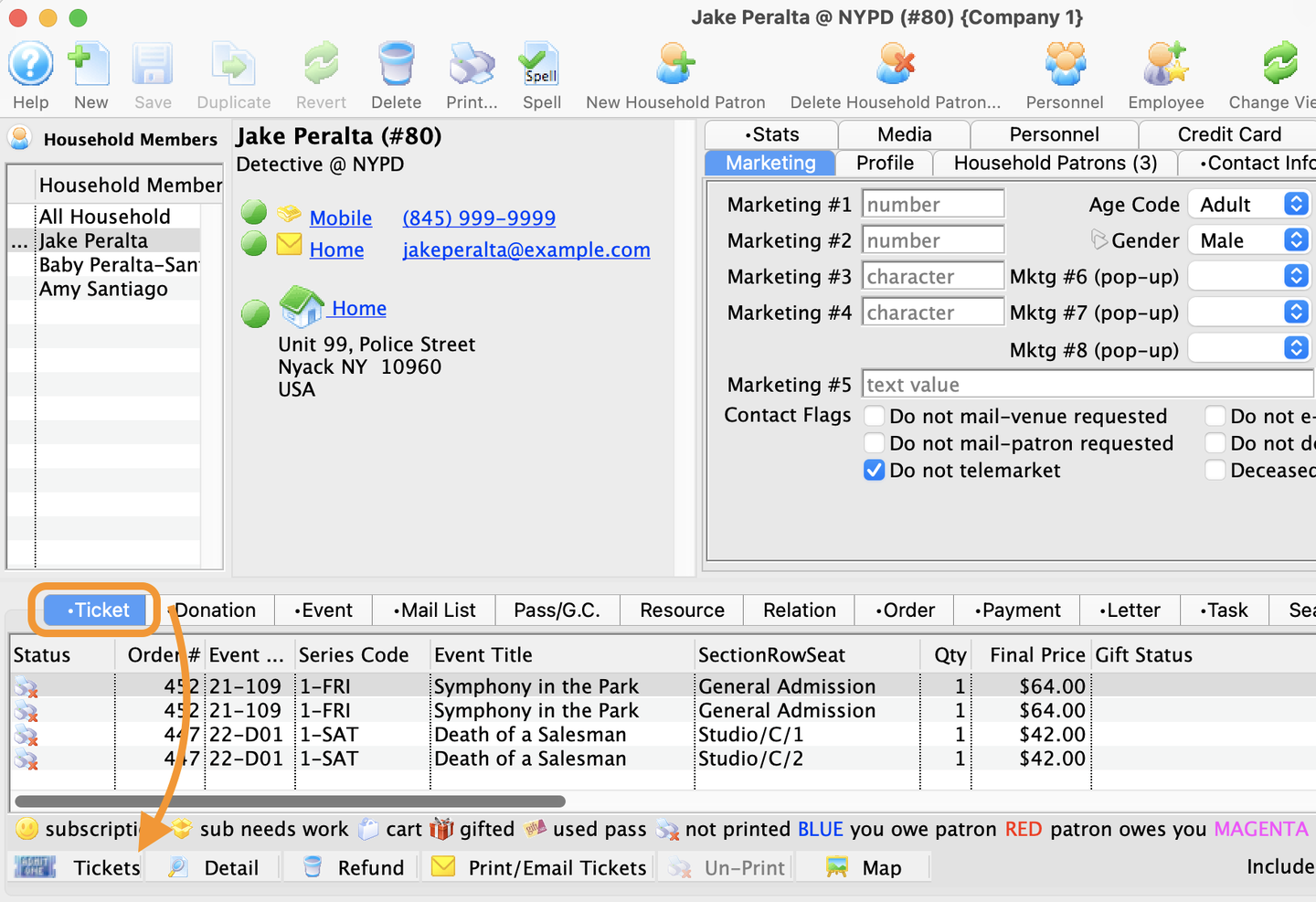Screen dimensions: 1316x902
Task: Click Print/Email Tickets button
Action: [538, 867]
